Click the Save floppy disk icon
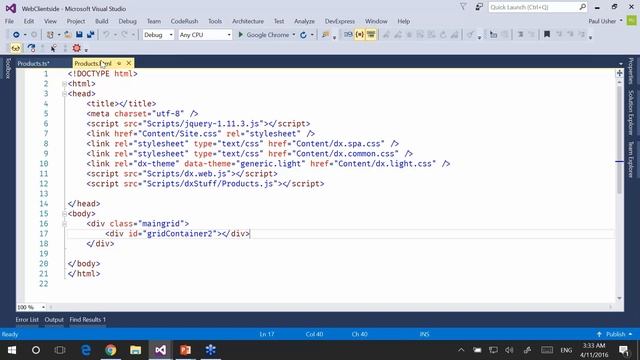 [x=79, y=35]
